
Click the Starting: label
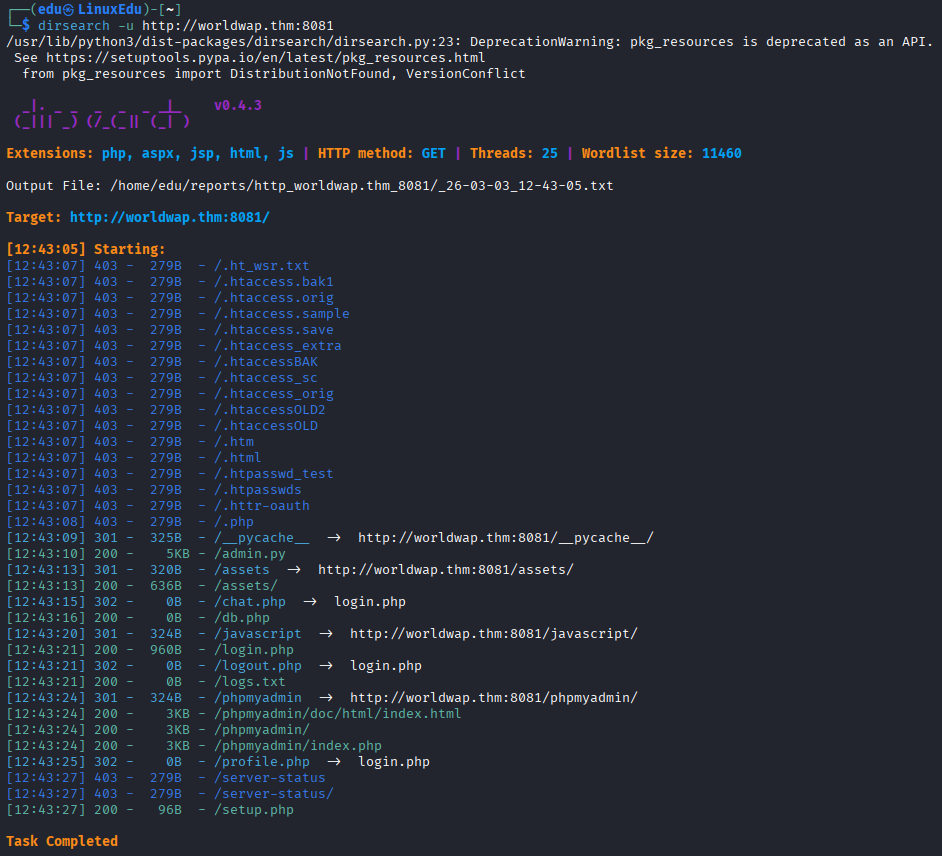(130, 249)
